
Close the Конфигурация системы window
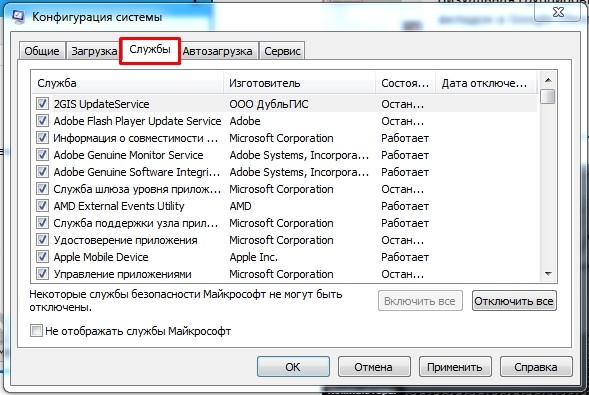click(558, 12)
